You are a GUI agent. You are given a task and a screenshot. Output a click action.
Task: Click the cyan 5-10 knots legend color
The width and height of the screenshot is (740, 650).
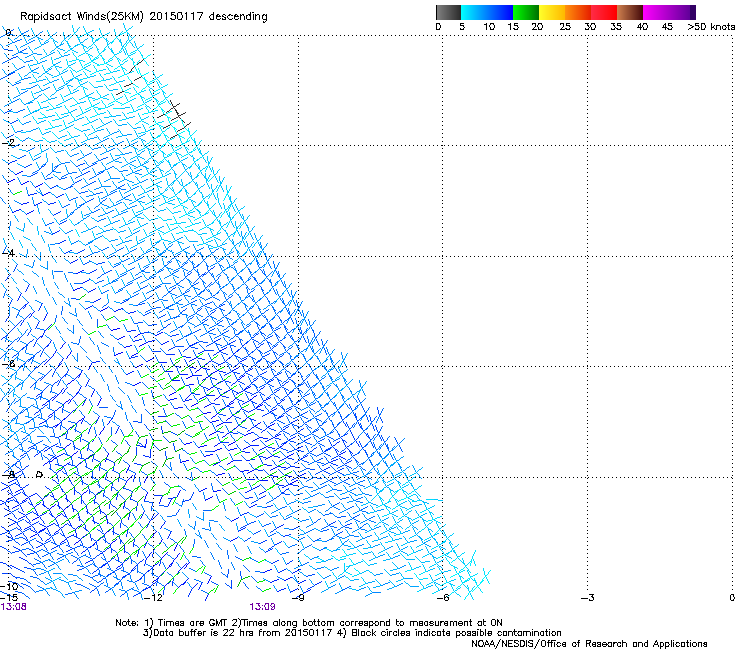pyautogui.click(x=474, y=12)
